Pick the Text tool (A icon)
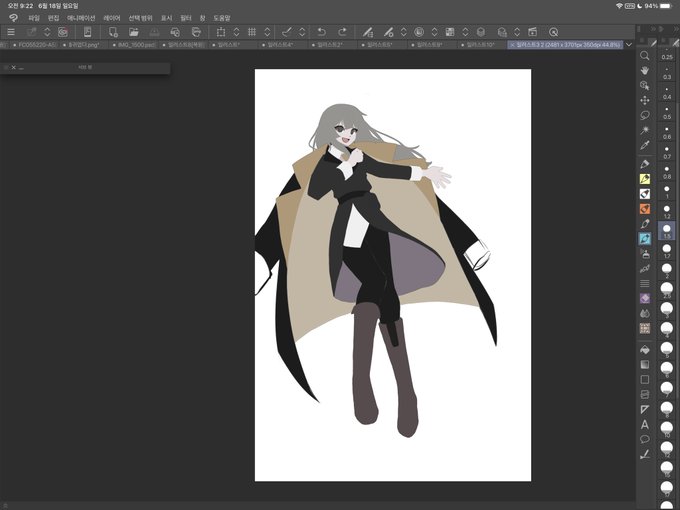This screenshot has height=510, width=680. (645, 424)
